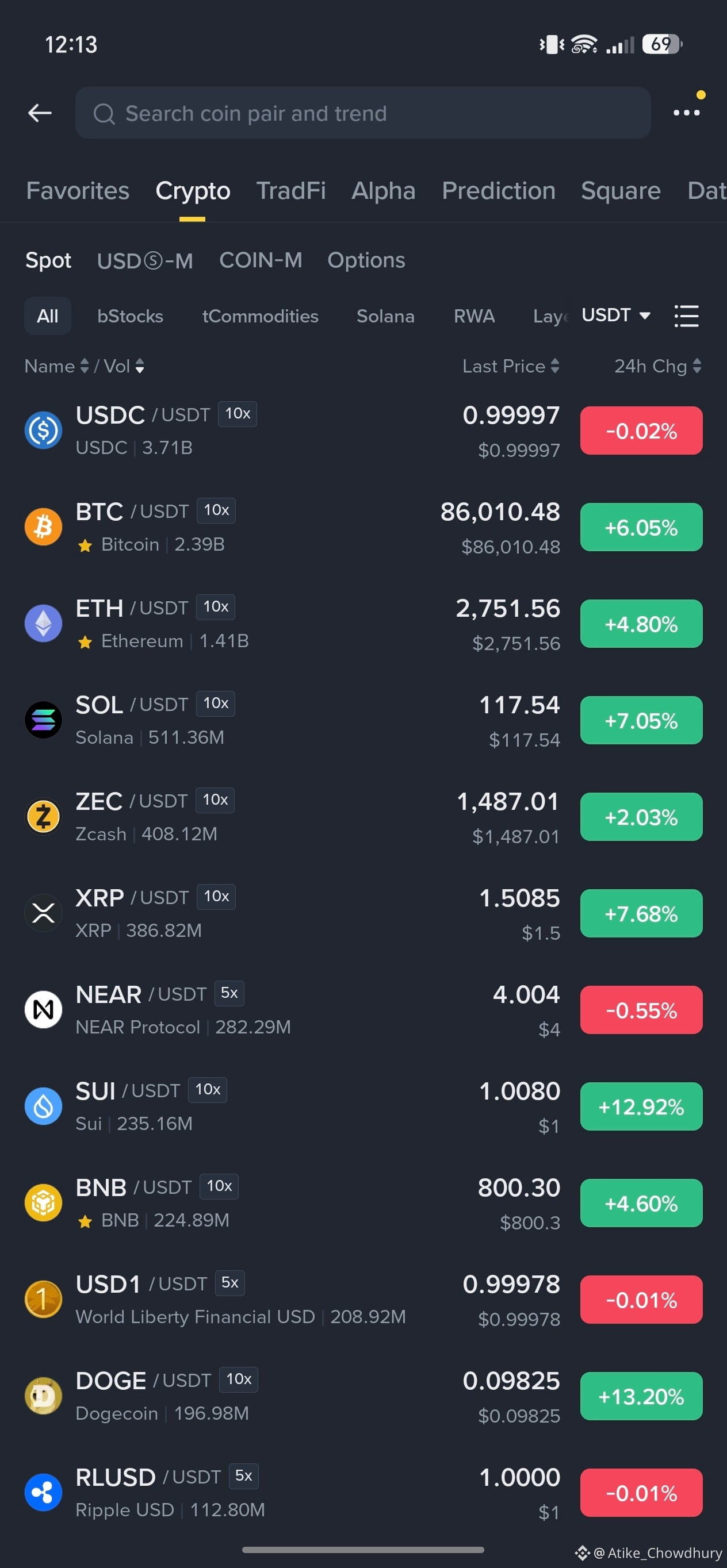
Task: Tap the Solana coin logo
Action: click(x=43, y=720)
